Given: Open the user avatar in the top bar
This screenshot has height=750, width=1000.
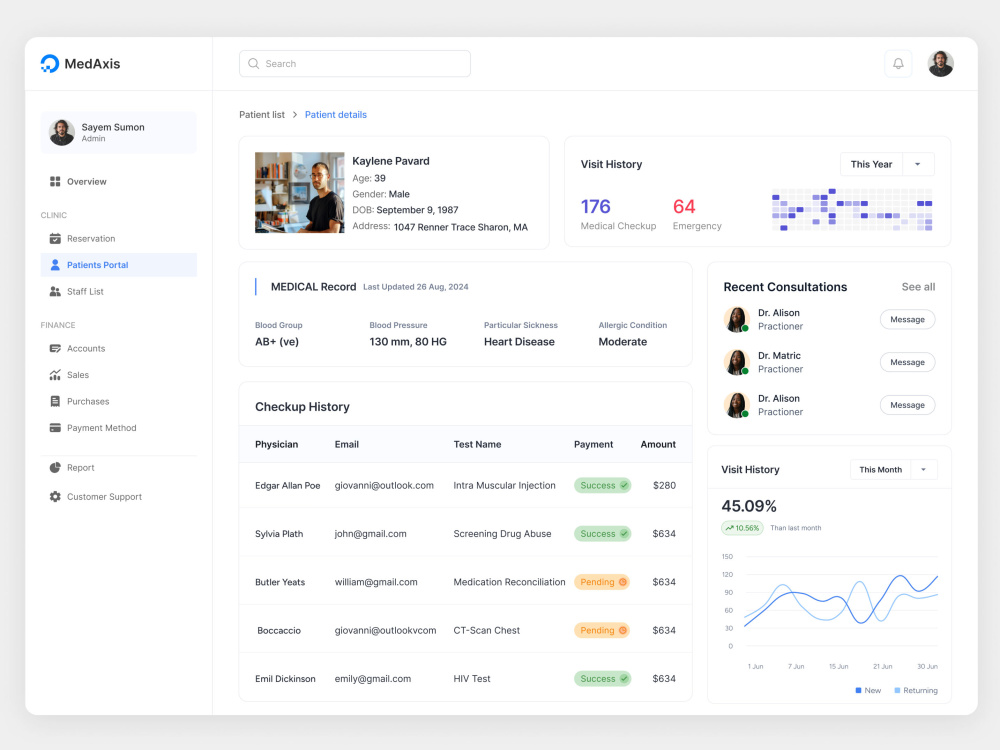Looking at the screenshot, I should click(x=940, y=64).
